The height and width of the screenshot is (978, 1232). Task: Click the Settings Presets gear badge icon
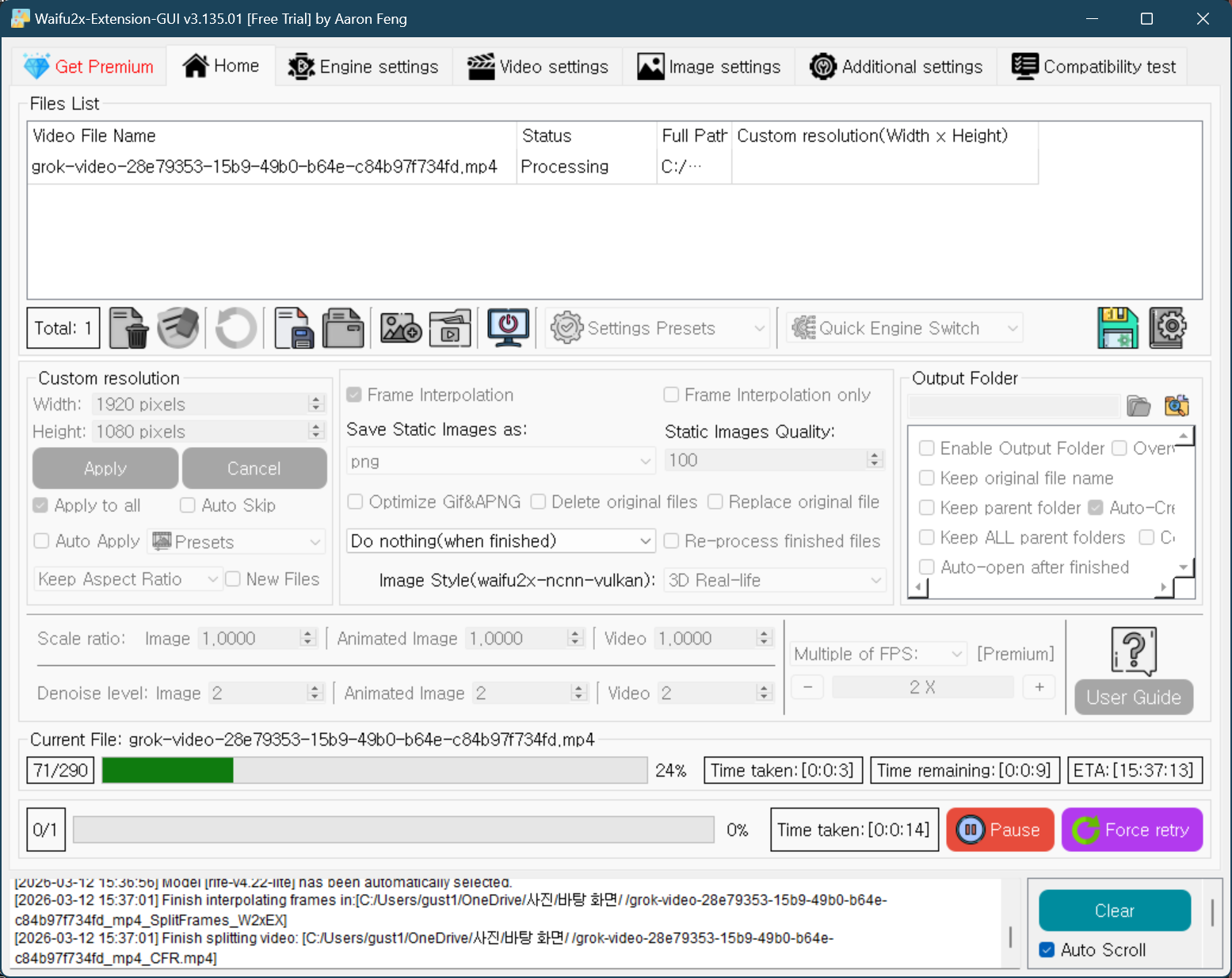(x=566, y=328)
